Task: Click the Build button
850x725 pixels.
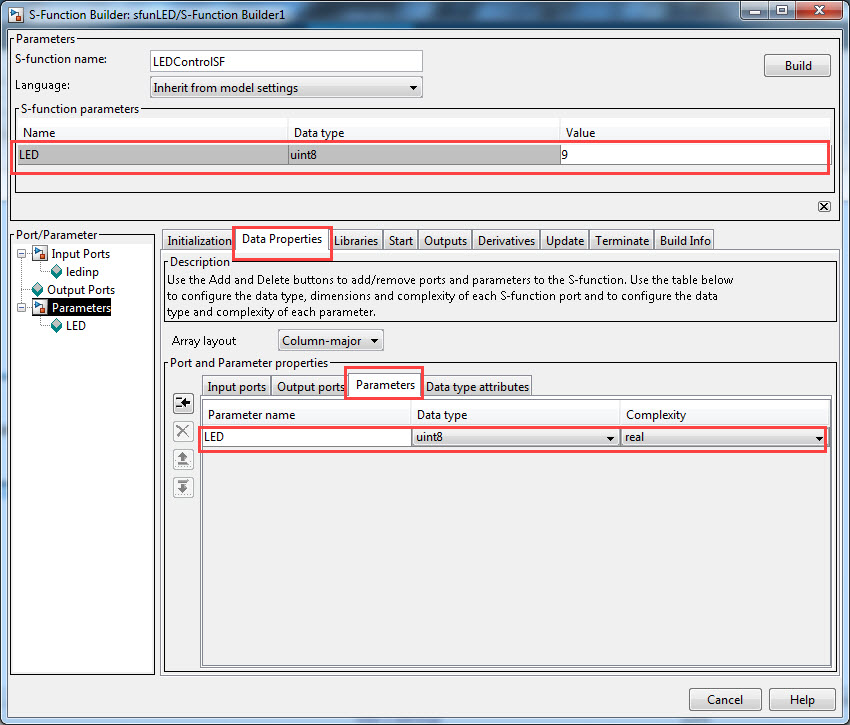Action: 797,65
